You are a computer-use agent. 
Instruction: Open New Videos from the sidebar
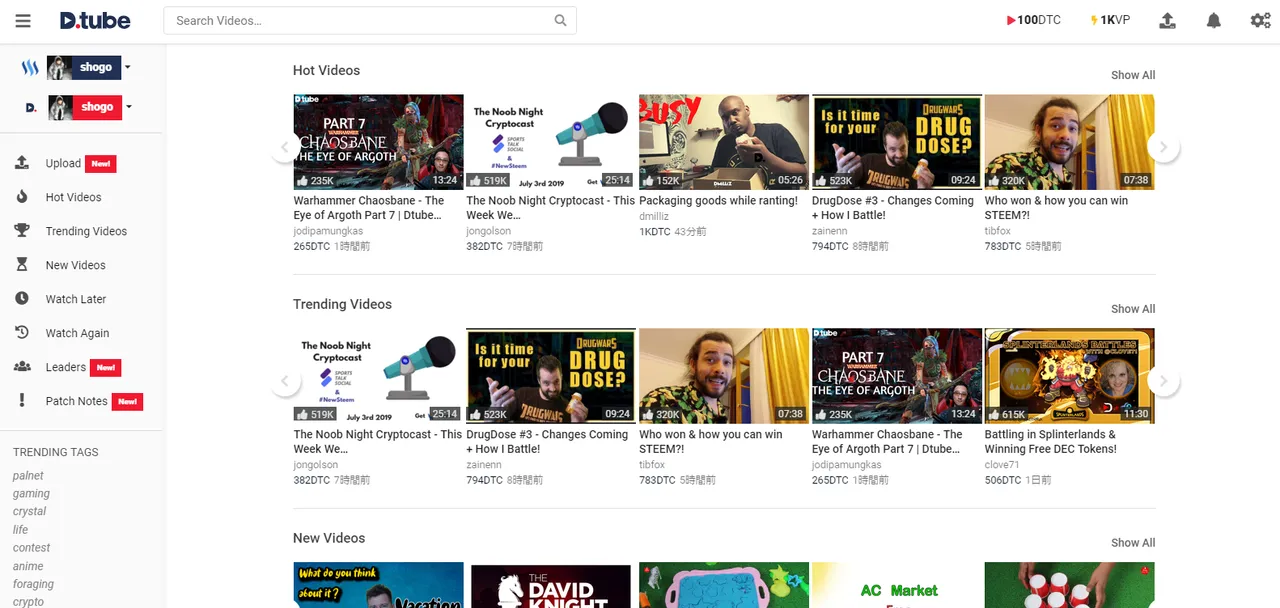pyautogui.click(x=75, y=265)
